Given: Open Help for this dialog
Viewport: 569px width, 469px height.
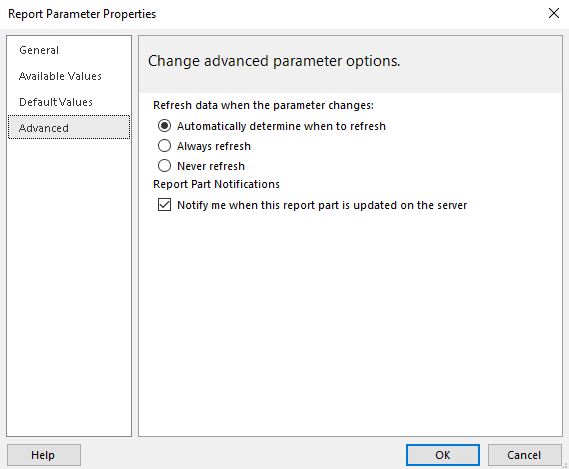Looking at the screenshot, I should (44, 455).
